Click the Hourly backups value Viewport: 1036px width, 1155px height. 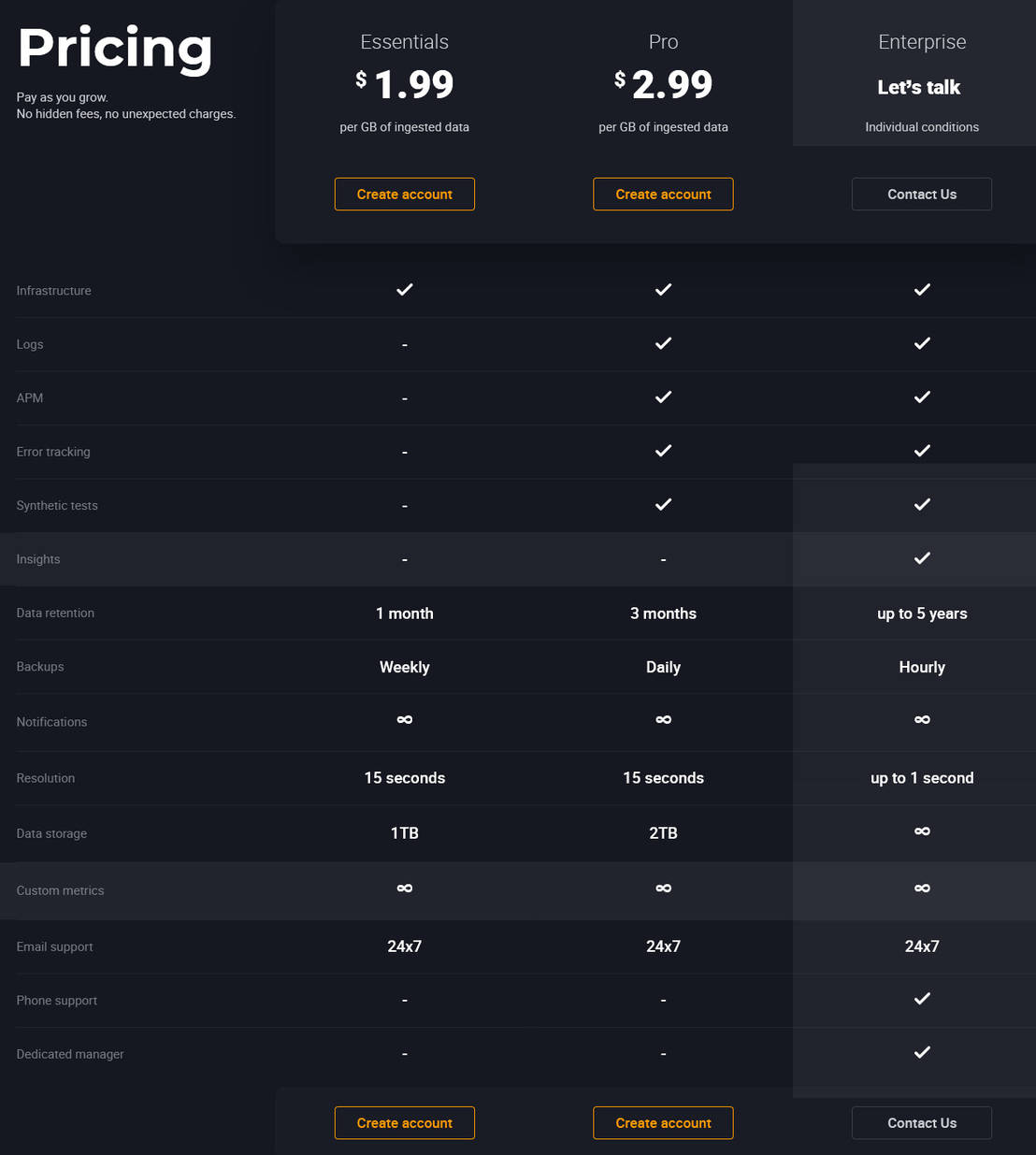(x=922, y=667)
